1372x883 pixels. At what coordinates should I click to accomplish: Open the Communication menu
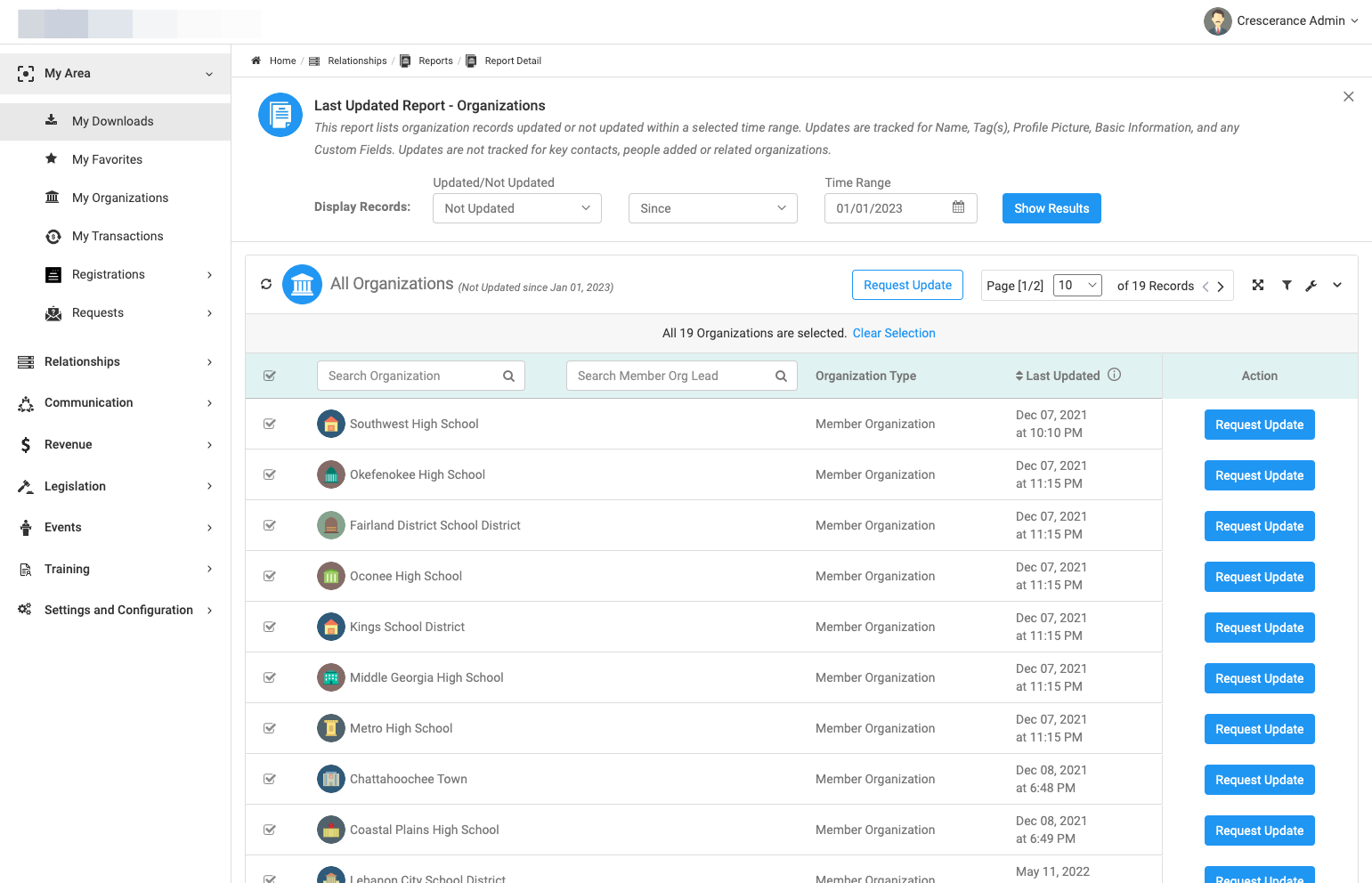pyautogui.click(x=116, y=403)
